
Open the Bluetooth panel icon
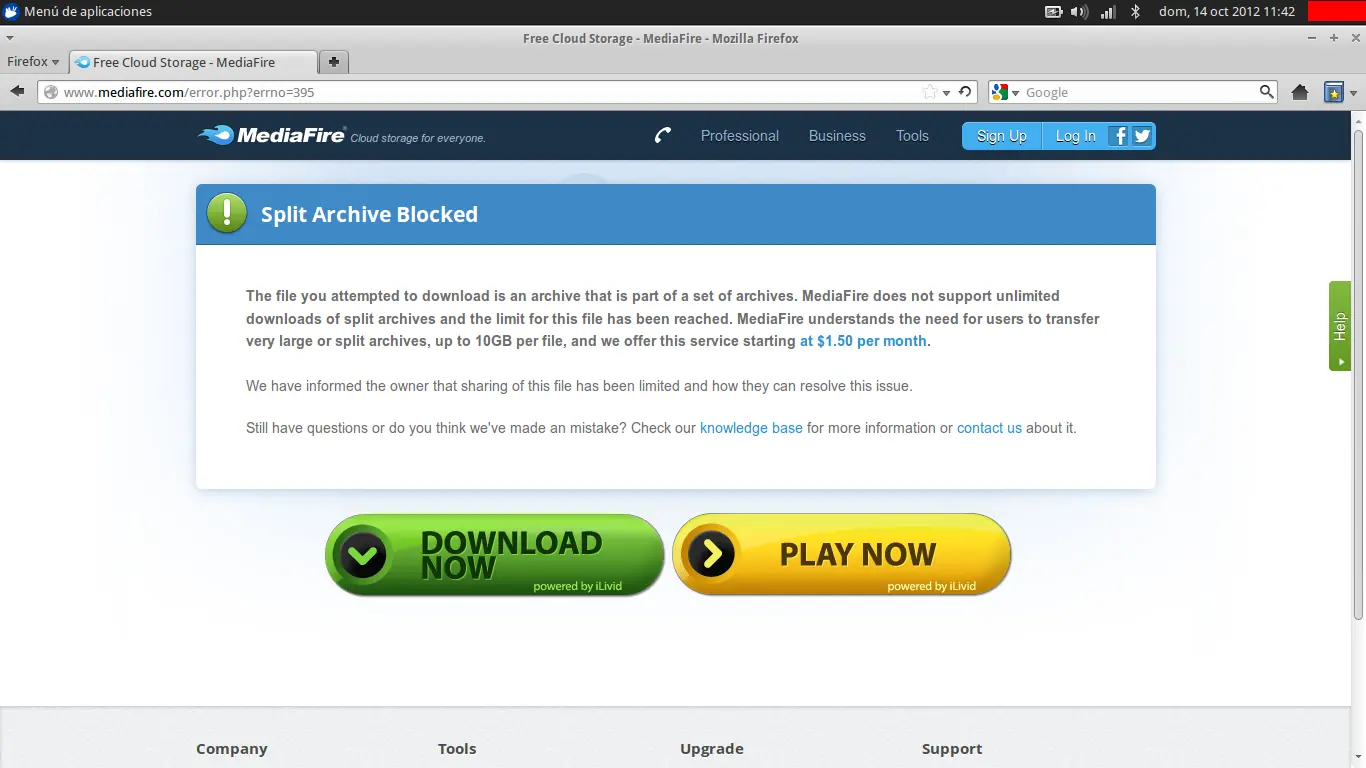pyautogui.click(x=1135, y=12)
